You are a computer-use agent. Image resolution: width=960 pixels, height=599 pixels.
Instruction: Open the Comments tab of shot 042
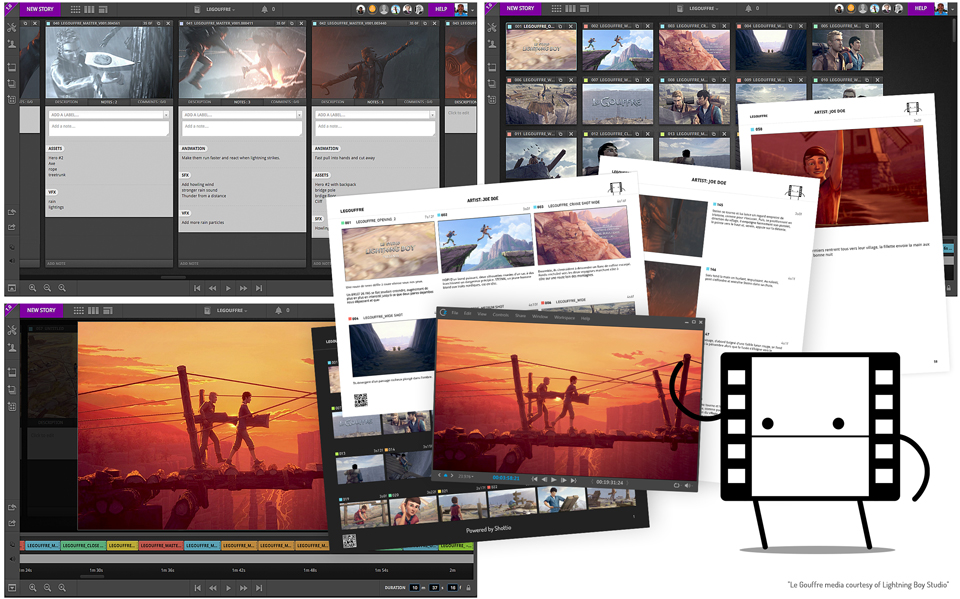click(416, 102)
